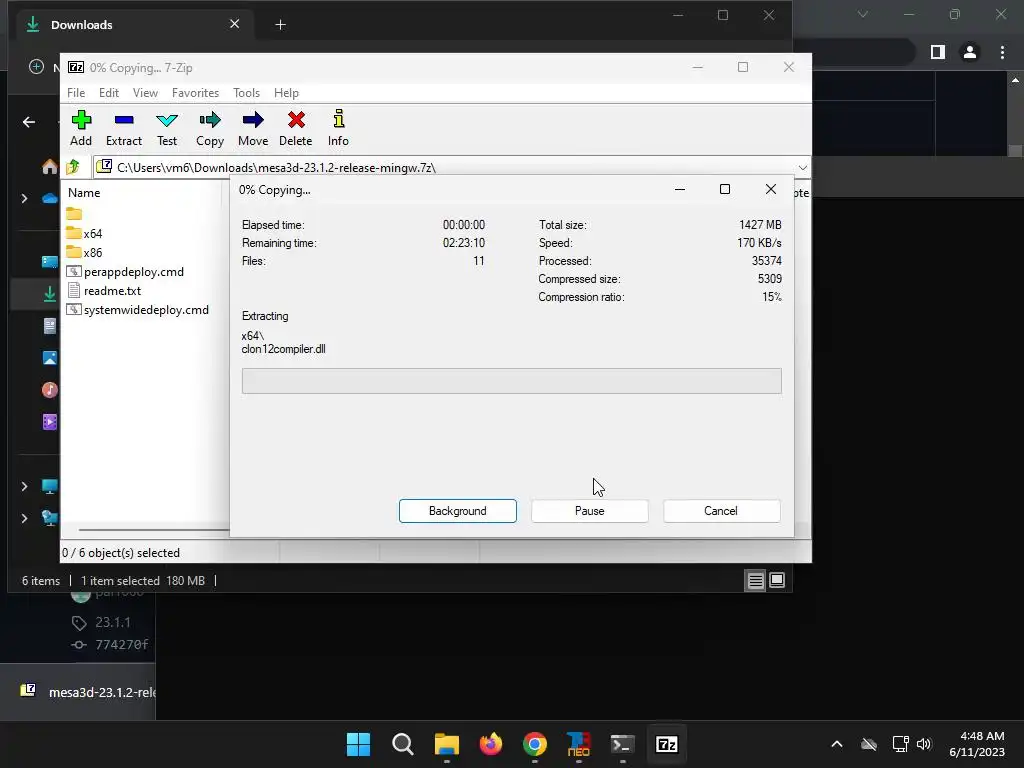The height and width of the screenshot is (768, 1024).
Task: Close the Downloads tab in File Explorer
Action: point(234,24)
